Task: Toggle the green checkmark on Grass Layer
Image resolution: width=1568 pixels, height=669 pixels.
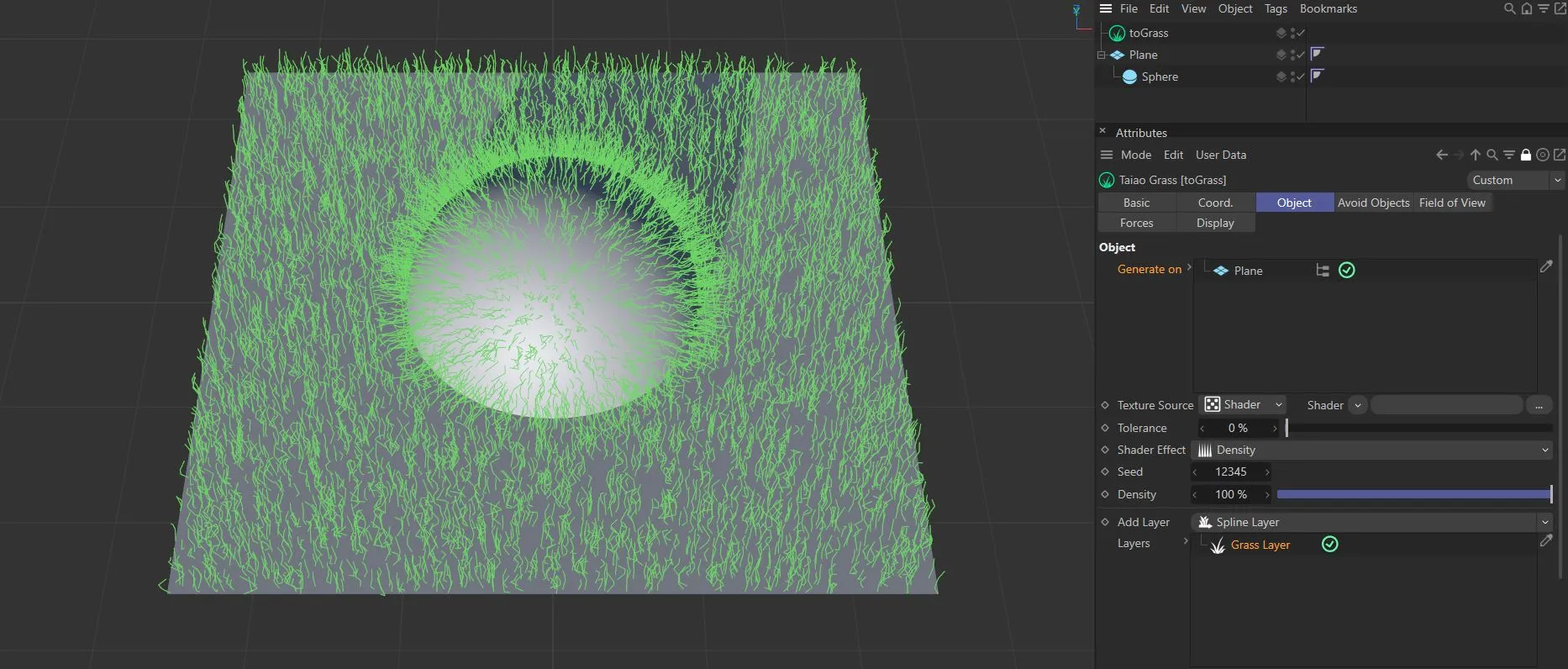Action: (x=1329, y=545)
